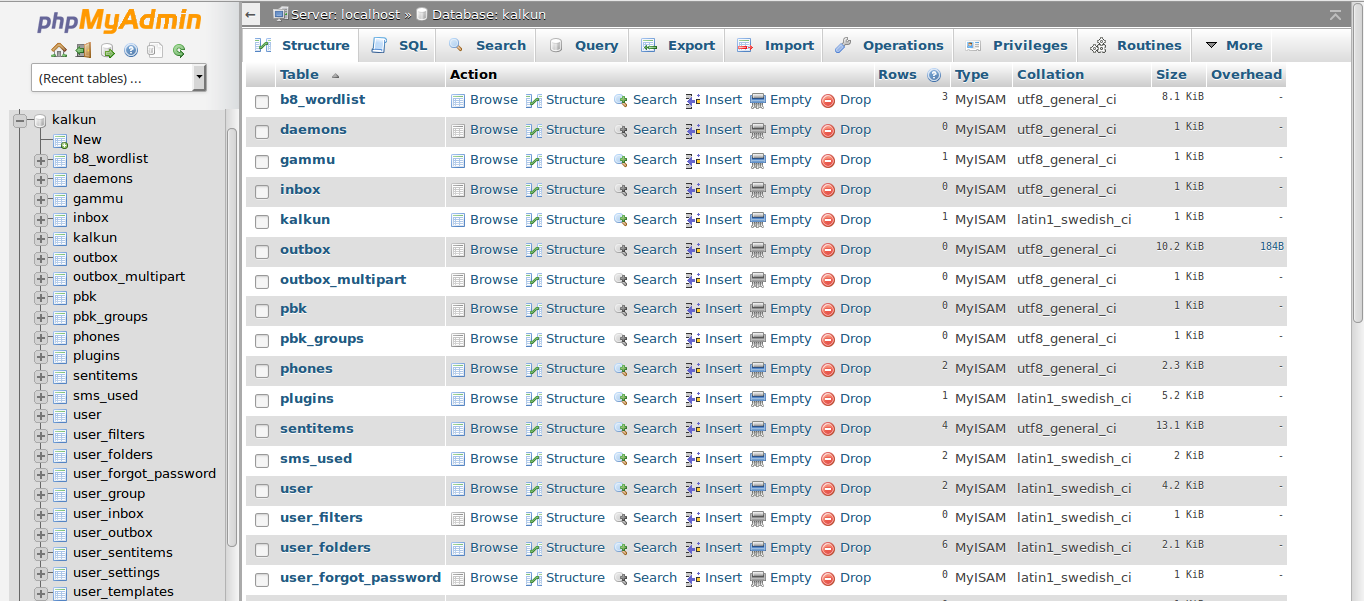The height and width of the screenshot is (601, 1364).
Task: Click Structure icon in the gammu row
Action: pos(534,160)
